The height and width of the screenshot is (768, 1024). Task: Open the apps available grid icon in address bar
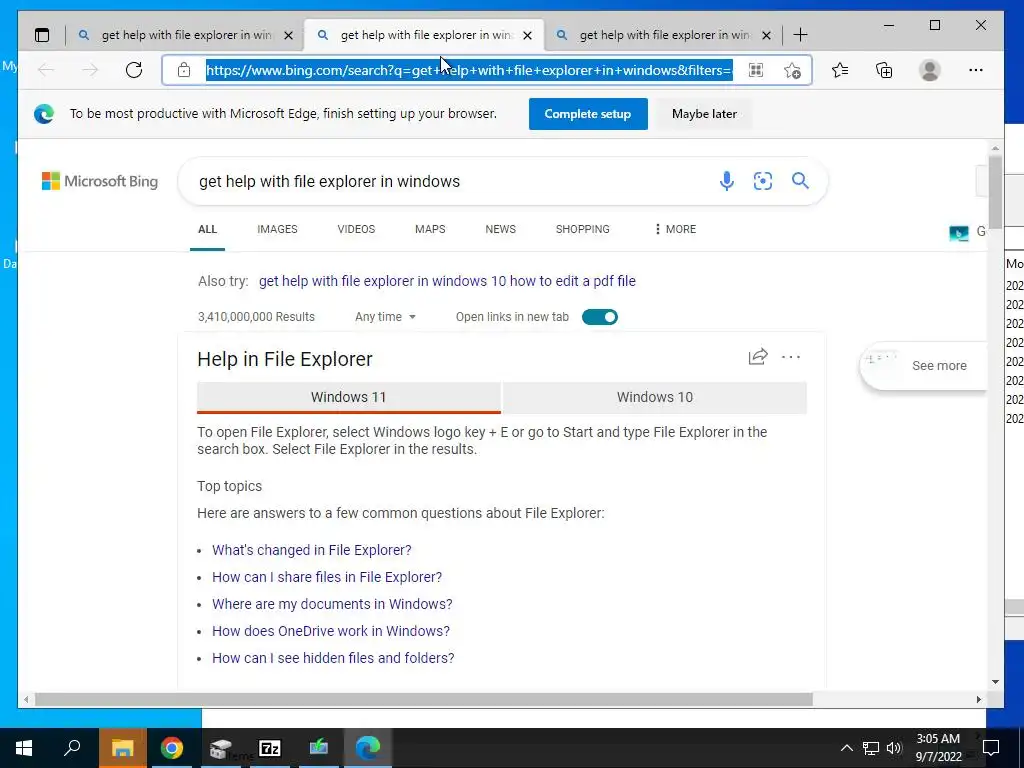click(x=756, y=70)
